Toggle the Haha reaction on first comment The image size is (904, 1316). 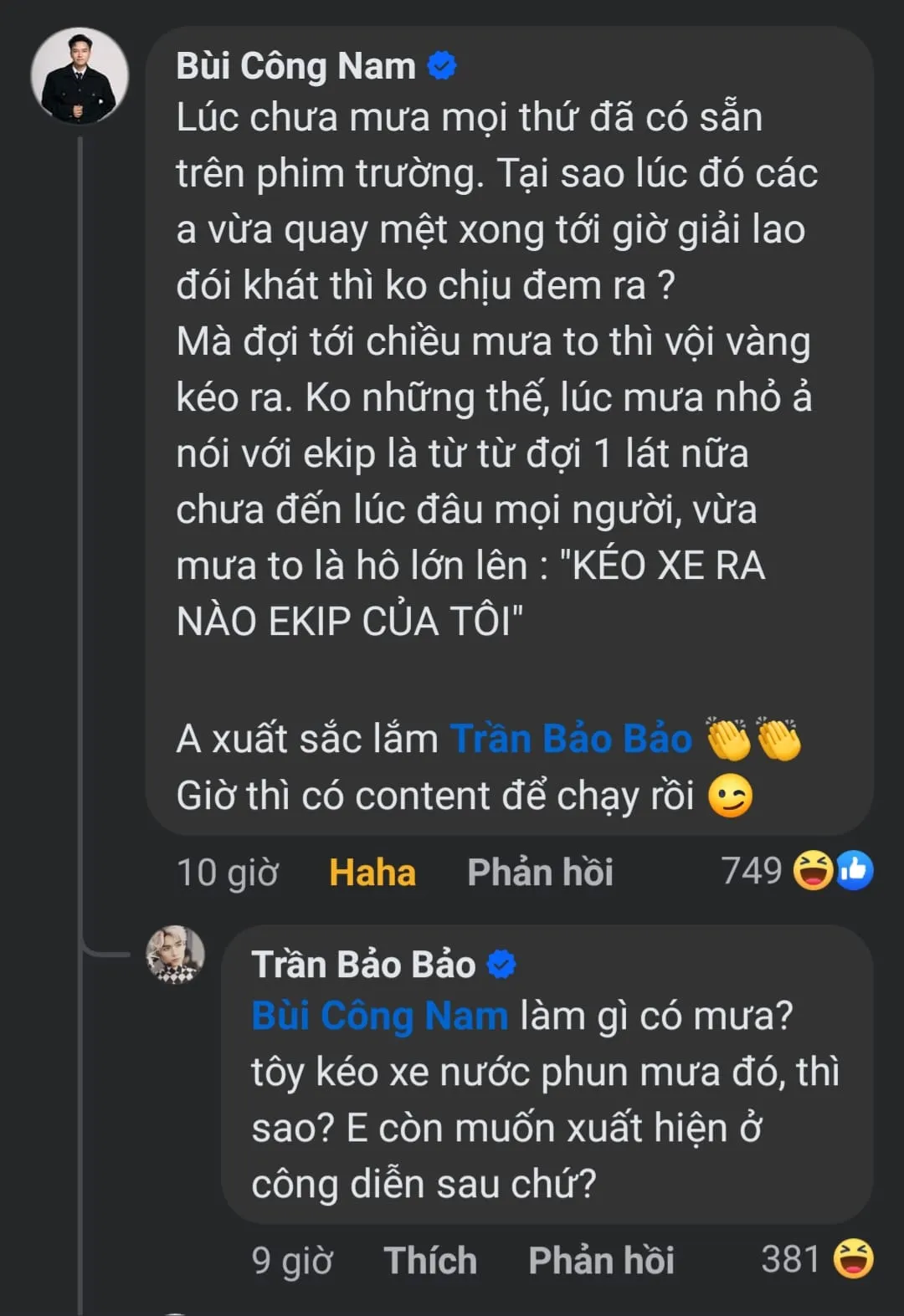tap(372, 873)
